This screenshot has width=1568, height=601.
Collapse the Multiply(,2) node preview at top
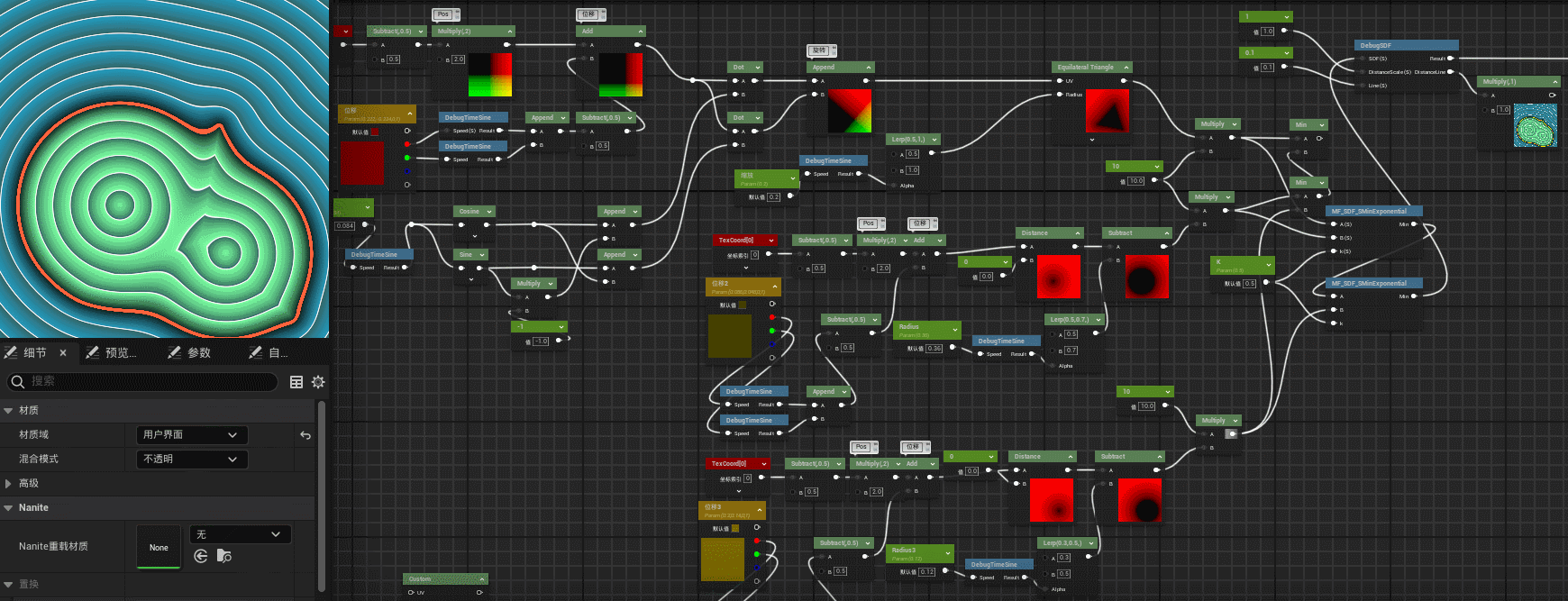(x=508, y=31)
